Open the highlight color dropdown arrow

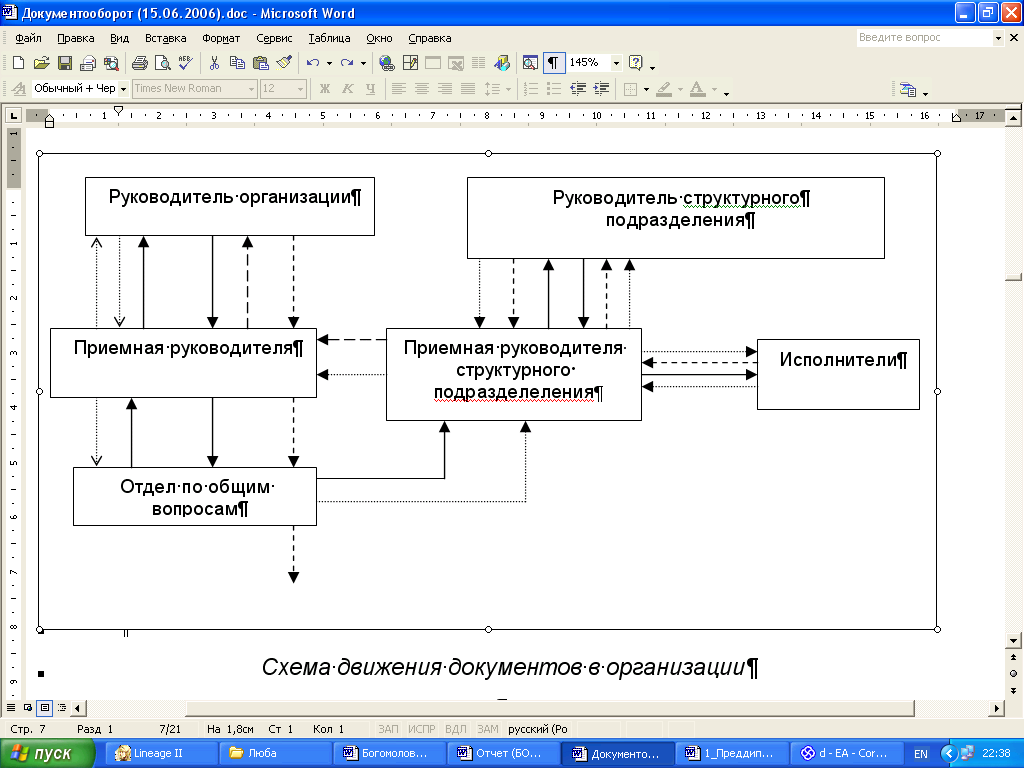680,89
